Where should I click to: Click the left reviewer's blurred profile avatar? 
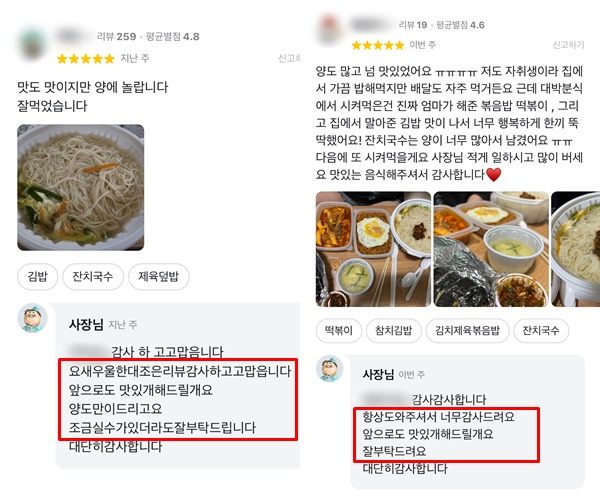pos(32,44)
